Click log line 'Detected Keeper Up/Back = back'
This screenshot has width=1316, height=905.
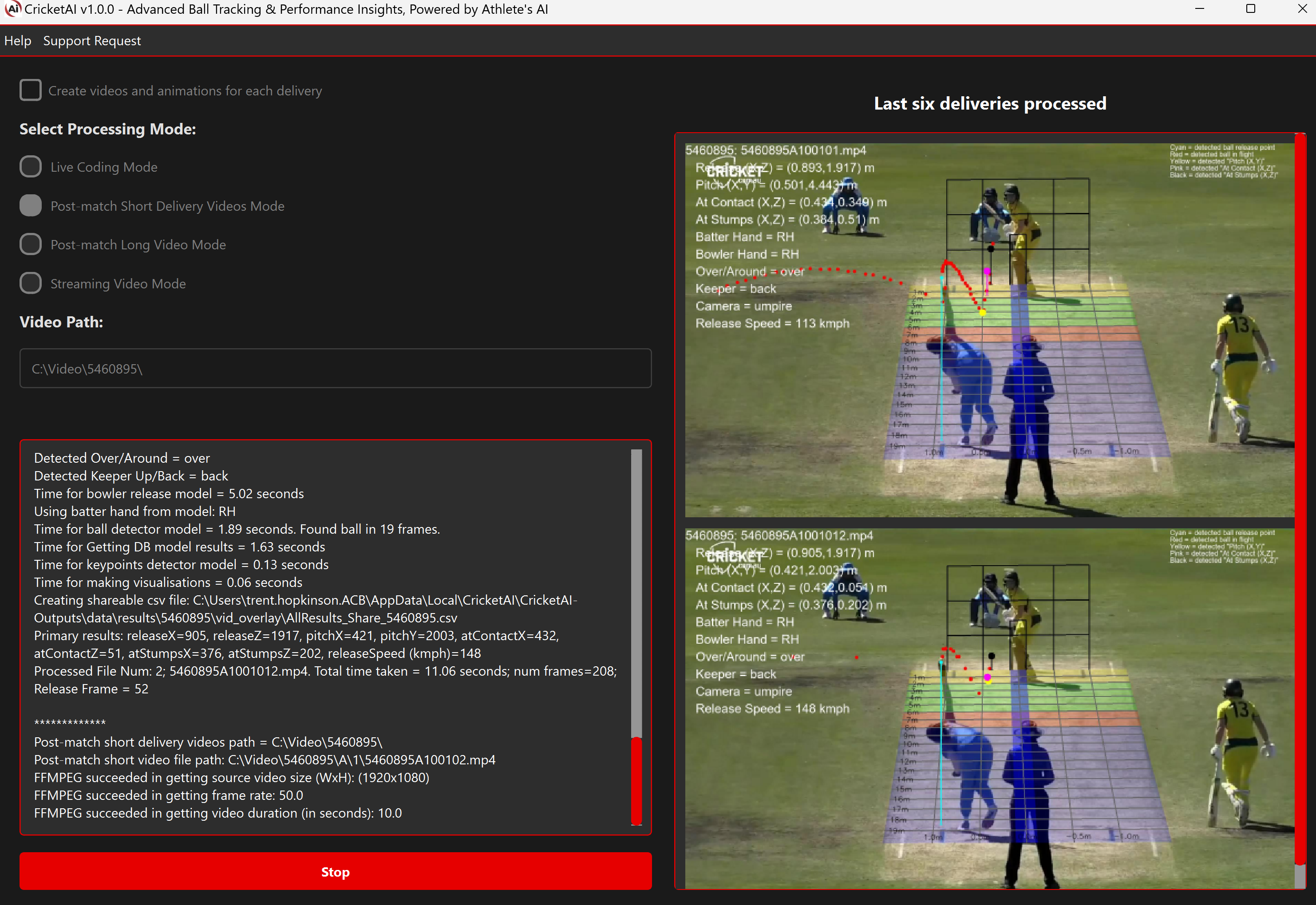[131, 476]
